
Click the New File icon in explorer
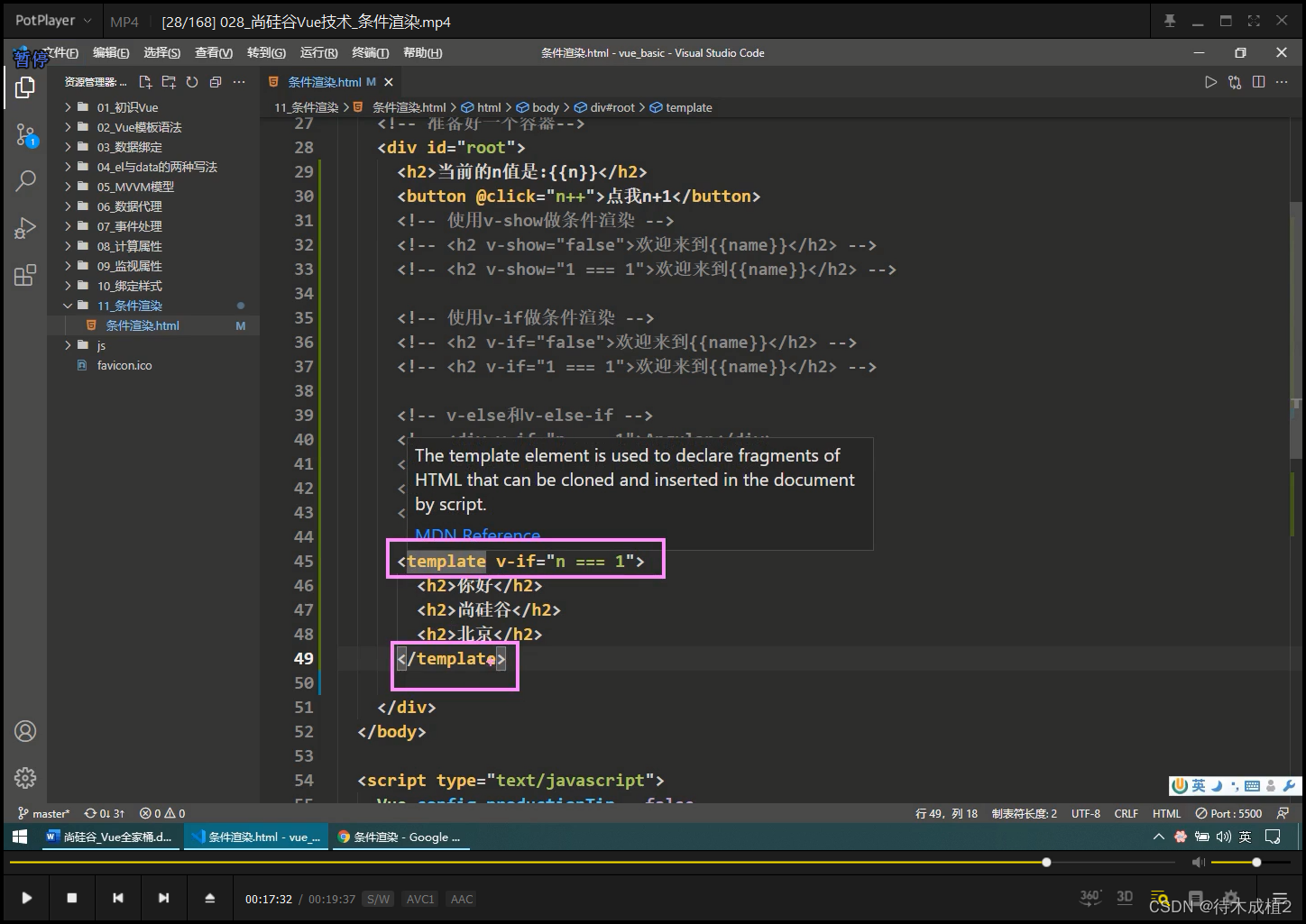(x=146, y=82)
